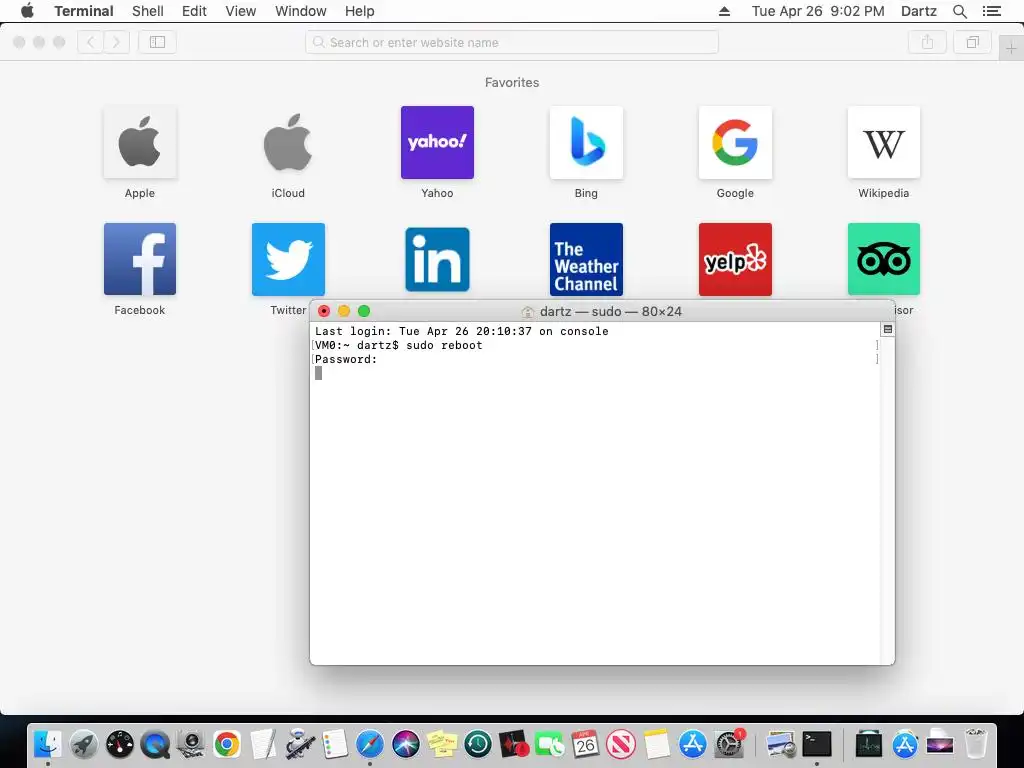
Task: Click the Dartz user name in menu bar
Action: 918,11
